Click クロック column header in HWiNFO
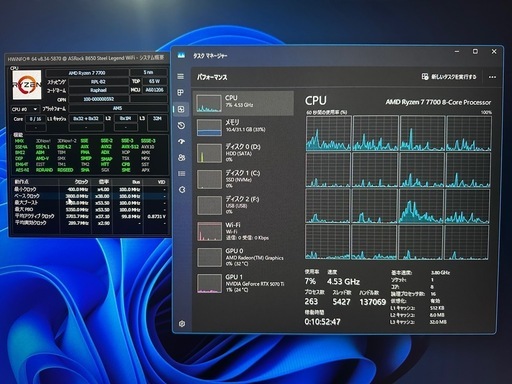The width and height of the screenshot is (512, 384). tap(81, 182)
